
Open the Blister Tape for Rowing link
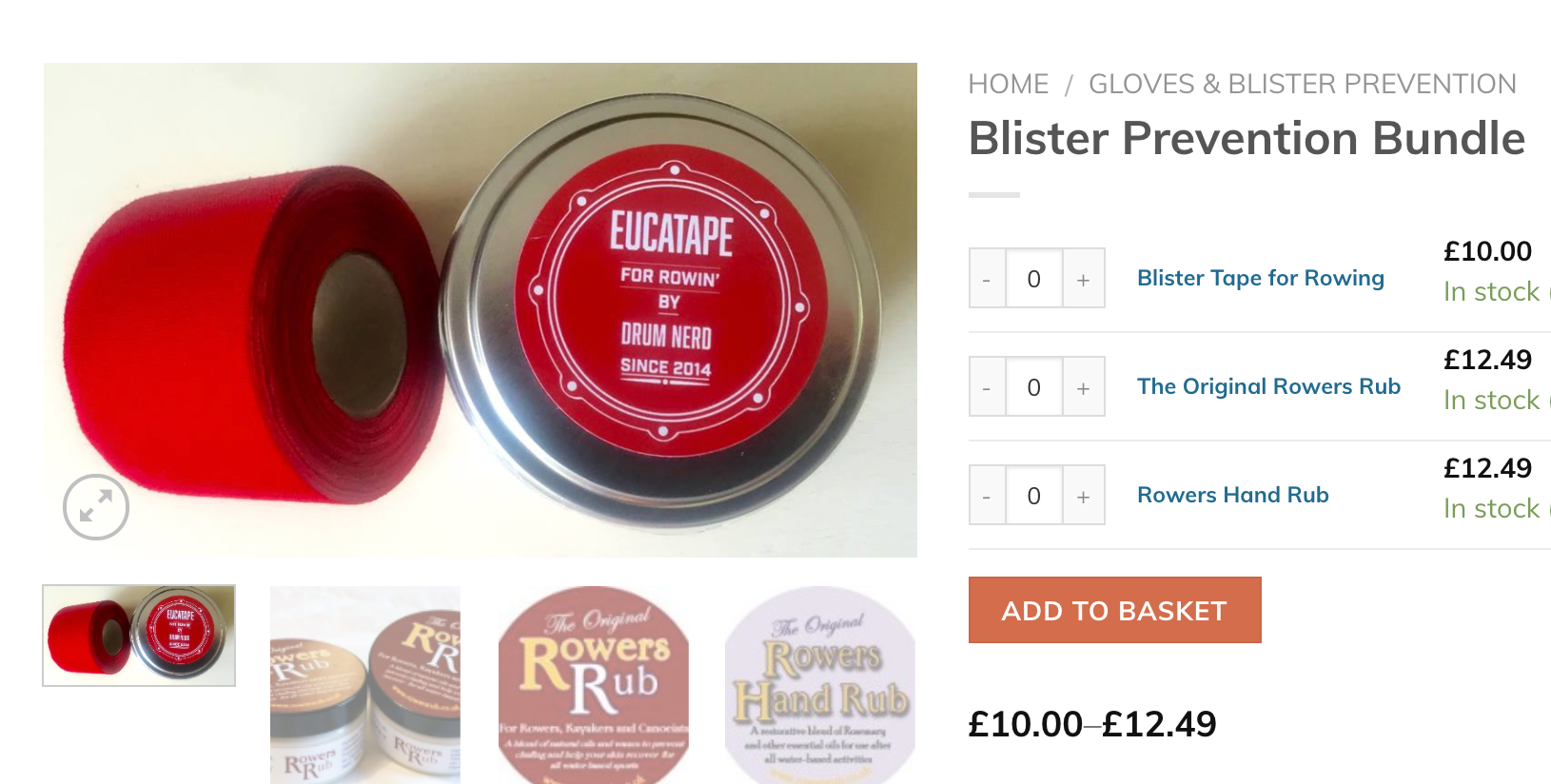tap(1260, 278)
